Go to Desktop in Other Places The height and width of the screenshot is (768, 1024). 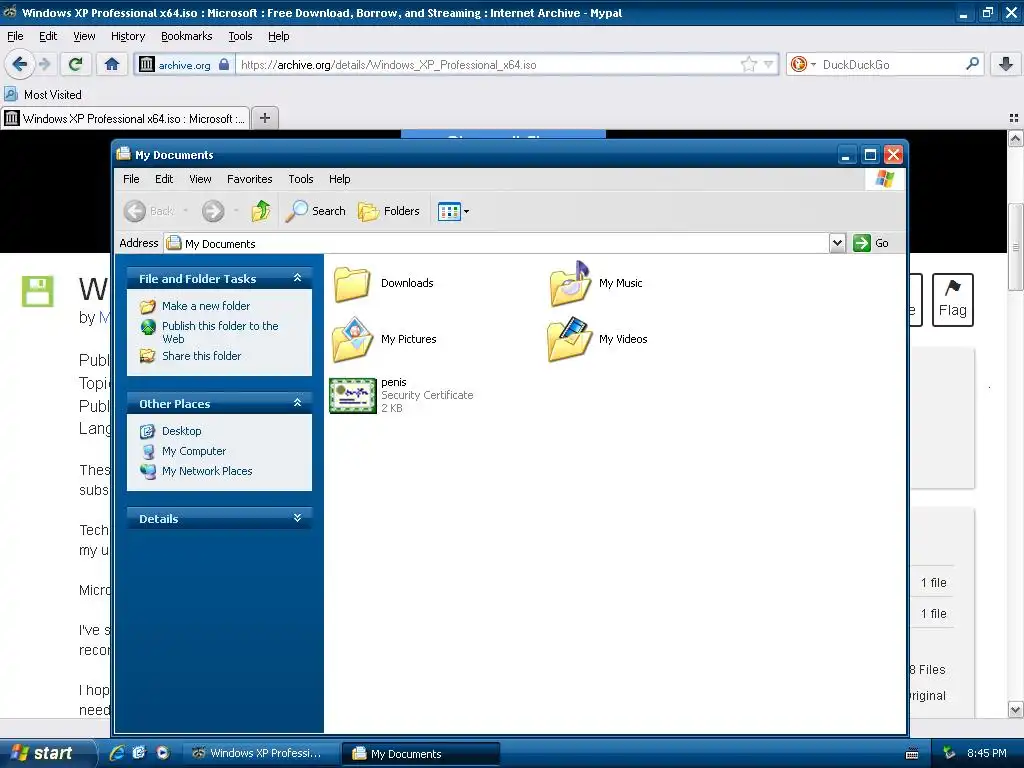coord(182,431)
